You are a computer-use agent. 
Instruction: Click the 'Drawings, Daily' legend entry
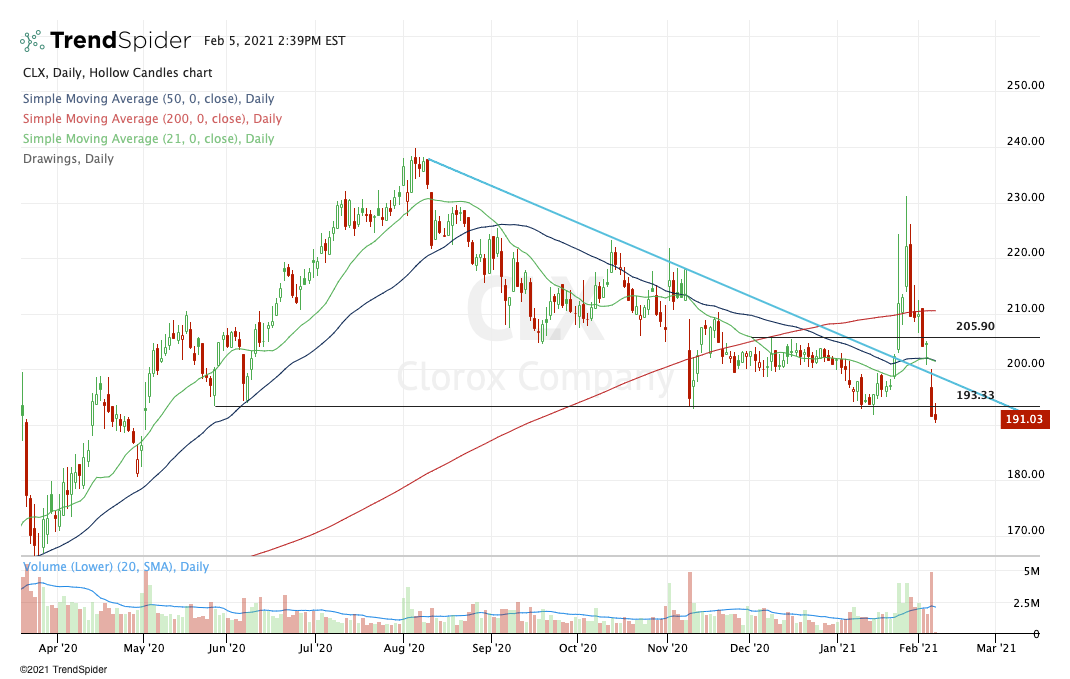pyautogui.click(x=68, y=159)
